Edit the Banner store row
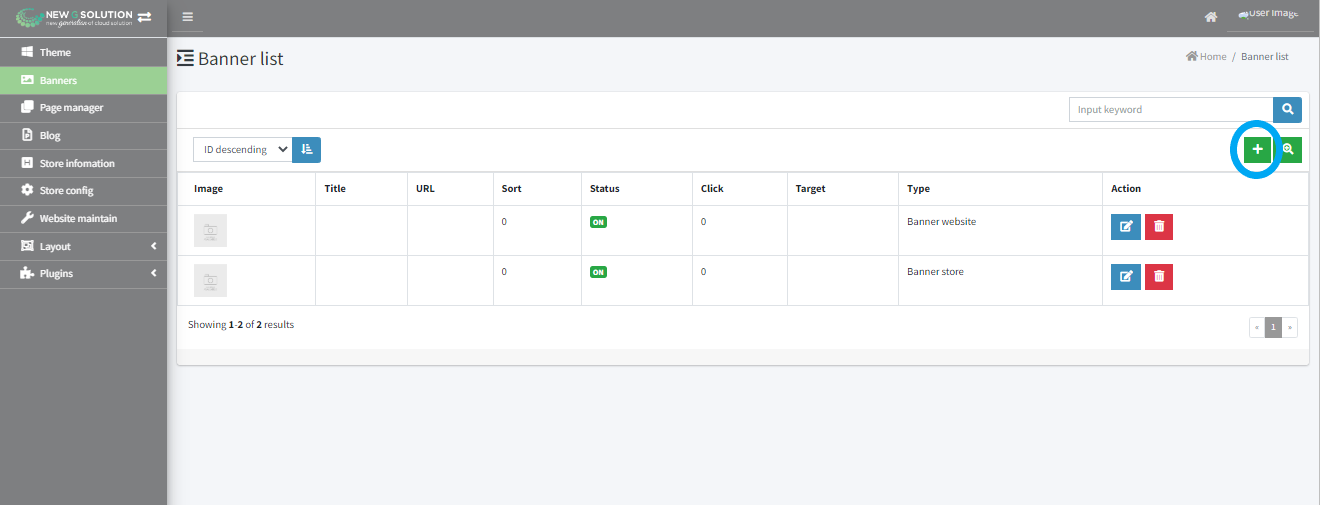The width and height of the screenshot is (1320, 505). 1125,276
